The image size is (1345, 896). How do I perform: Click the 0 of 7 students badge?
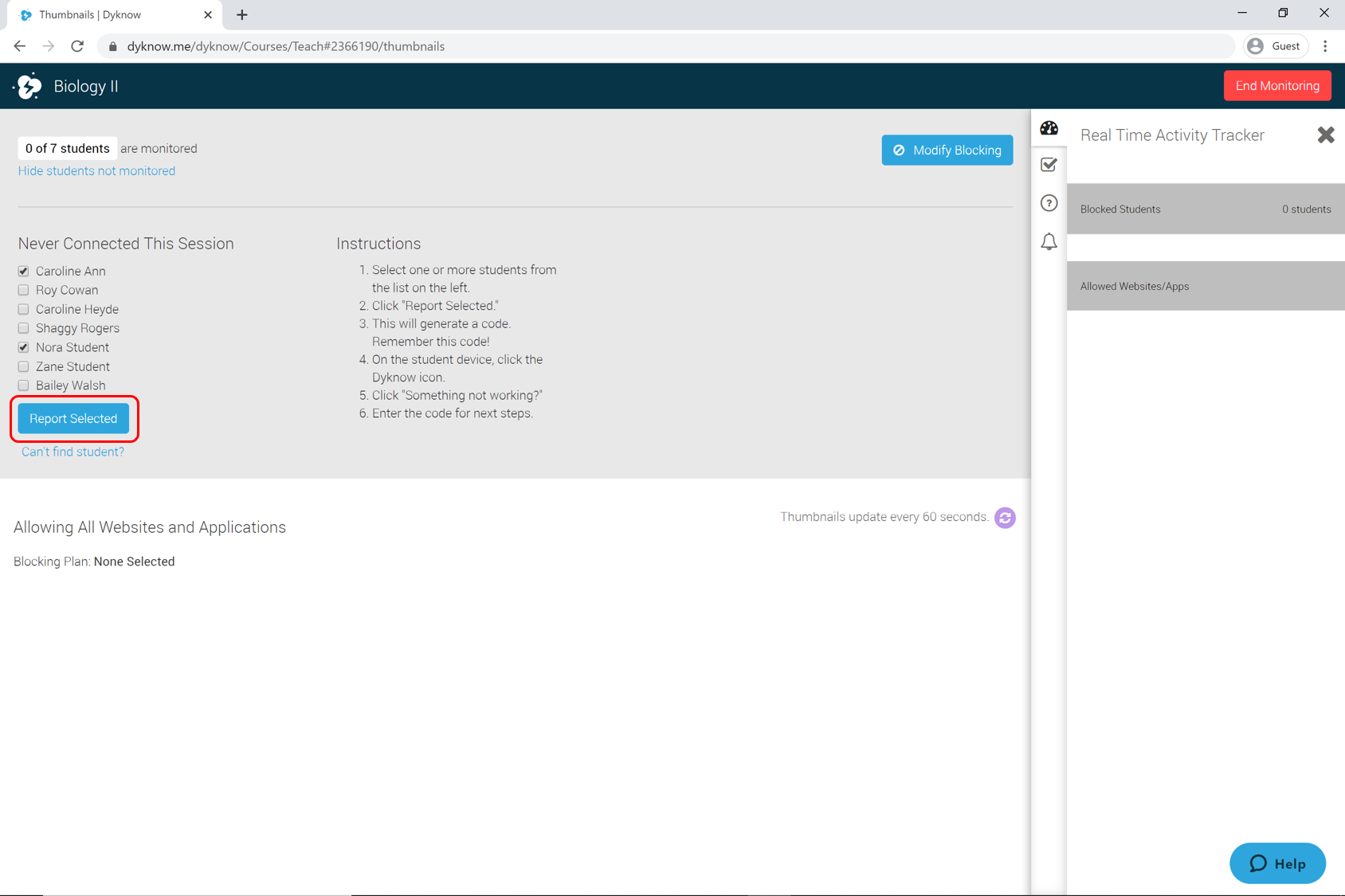click(x=67, y=148)
